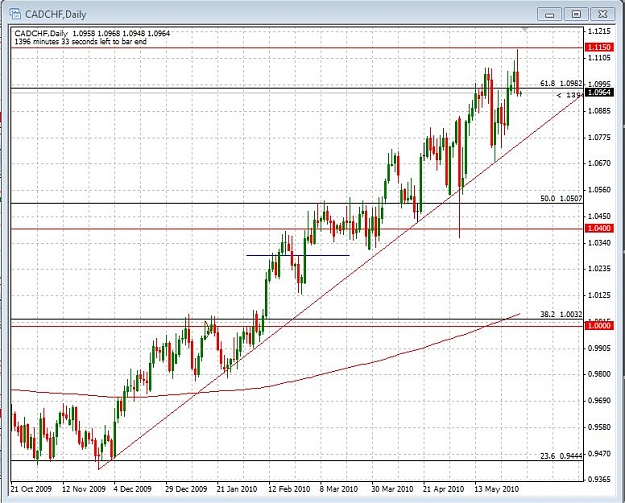Click the CADCHF,Daily window title text
This screenshot has height=503, width=625.
55,14
